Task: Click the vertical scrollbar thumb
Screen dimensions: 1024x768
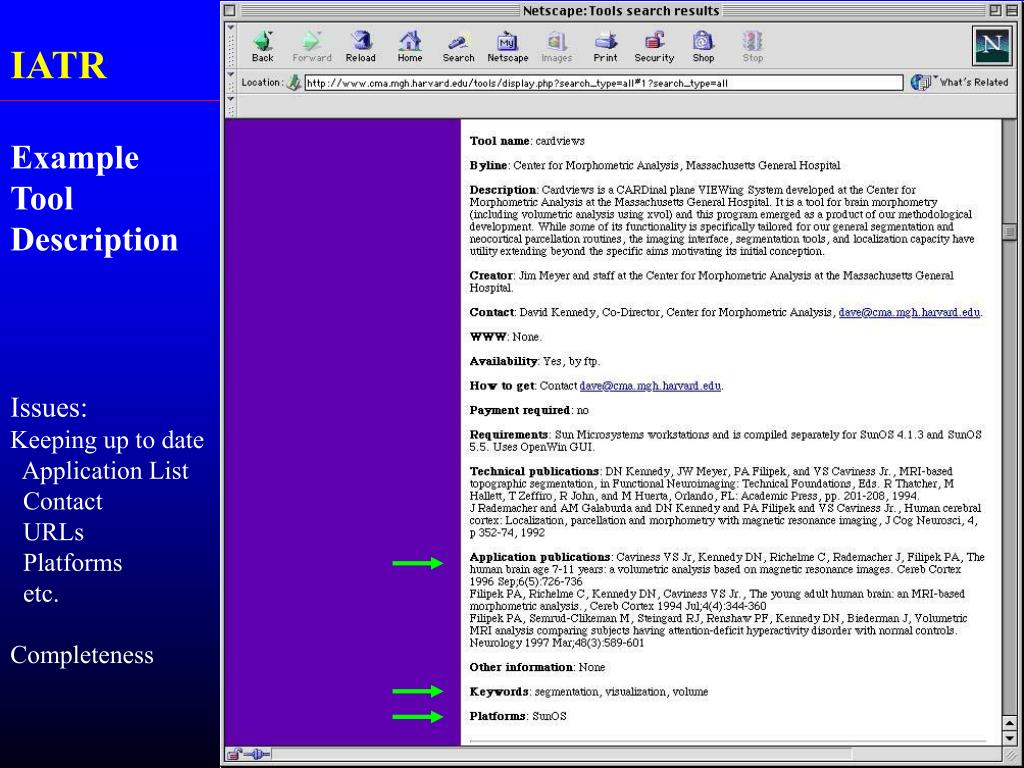Action: 1010,232
